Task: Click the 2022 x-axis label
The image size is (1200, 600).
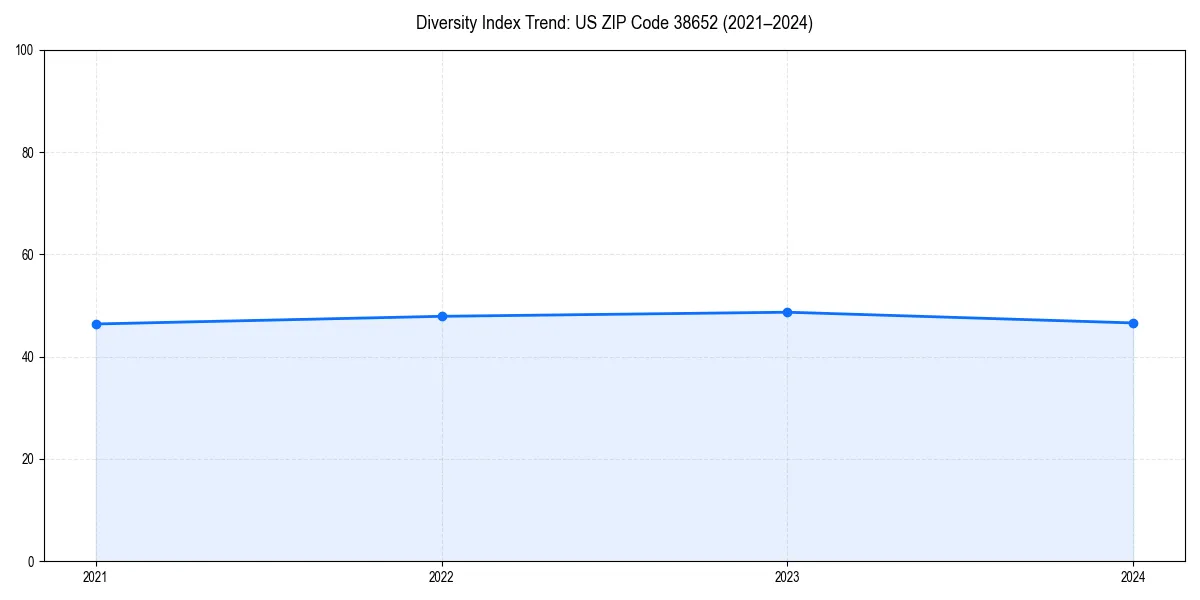Action: tap(441, 576)
